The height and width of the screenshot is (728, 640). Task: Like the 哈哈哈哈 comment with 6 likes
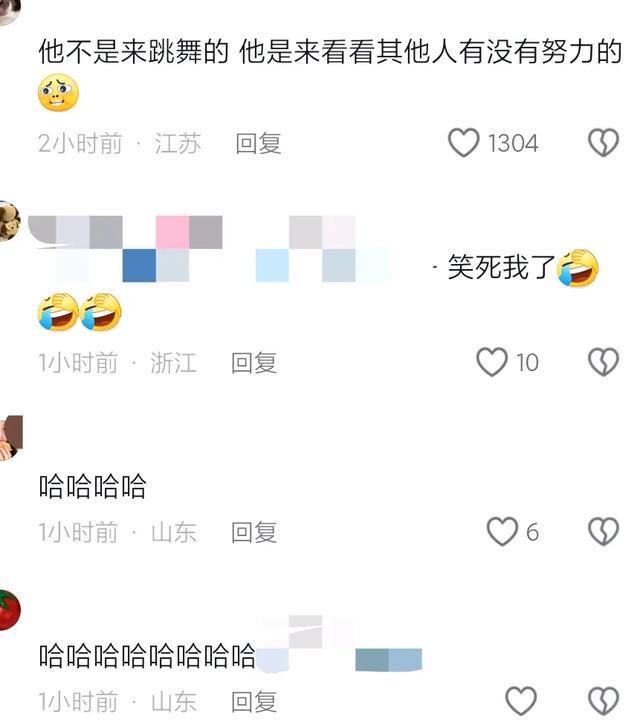pos(502,531)
